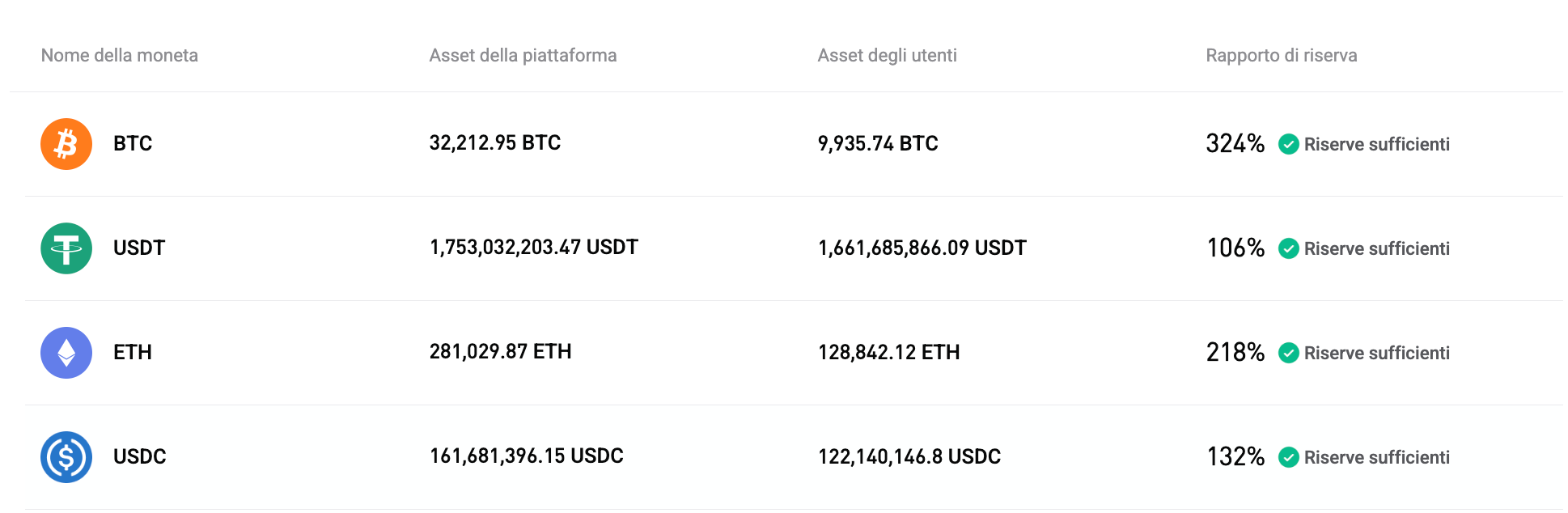Viewport: 1568px width, 513px height.
Task: Click the 132% reserve ratio for USDC
Action: coord(1235,456)
